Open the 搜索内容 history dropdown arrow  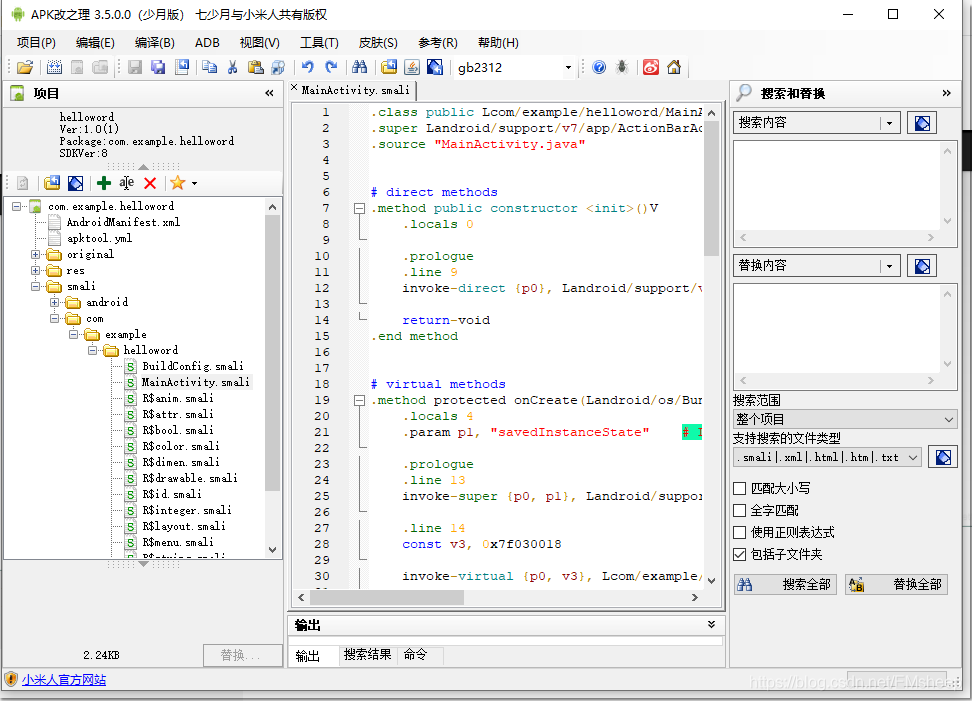[x=890, y=123]
